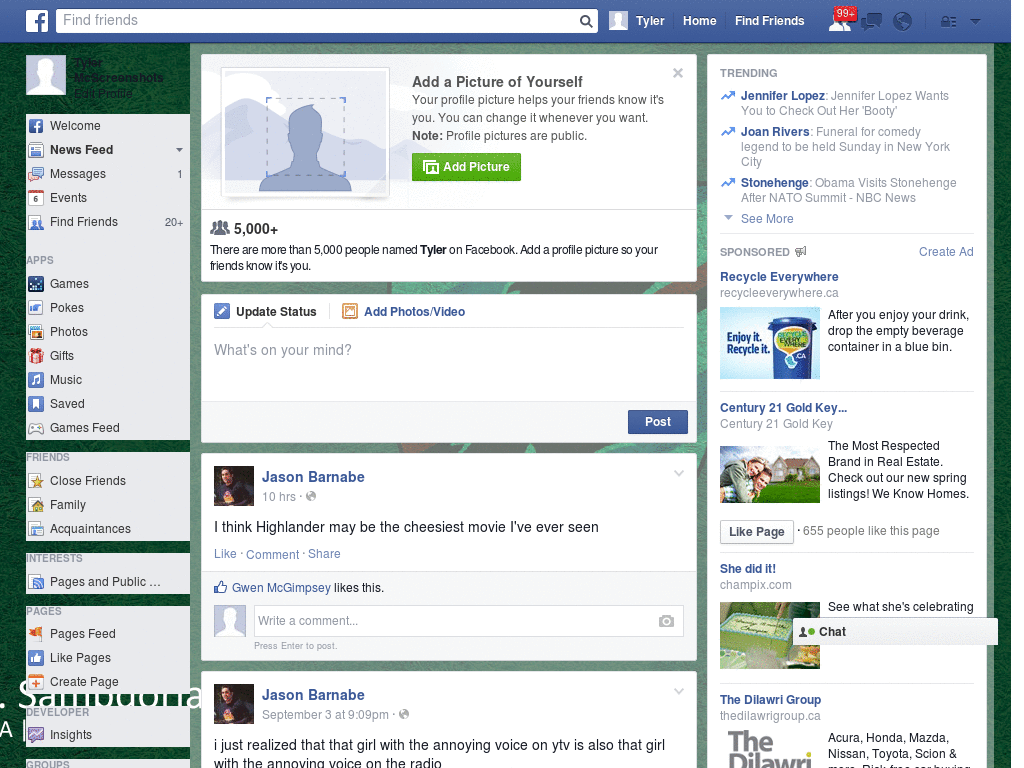Screen dimensions: 1024x768
Task: Like the Highlander post
Action: coord(225,554)
